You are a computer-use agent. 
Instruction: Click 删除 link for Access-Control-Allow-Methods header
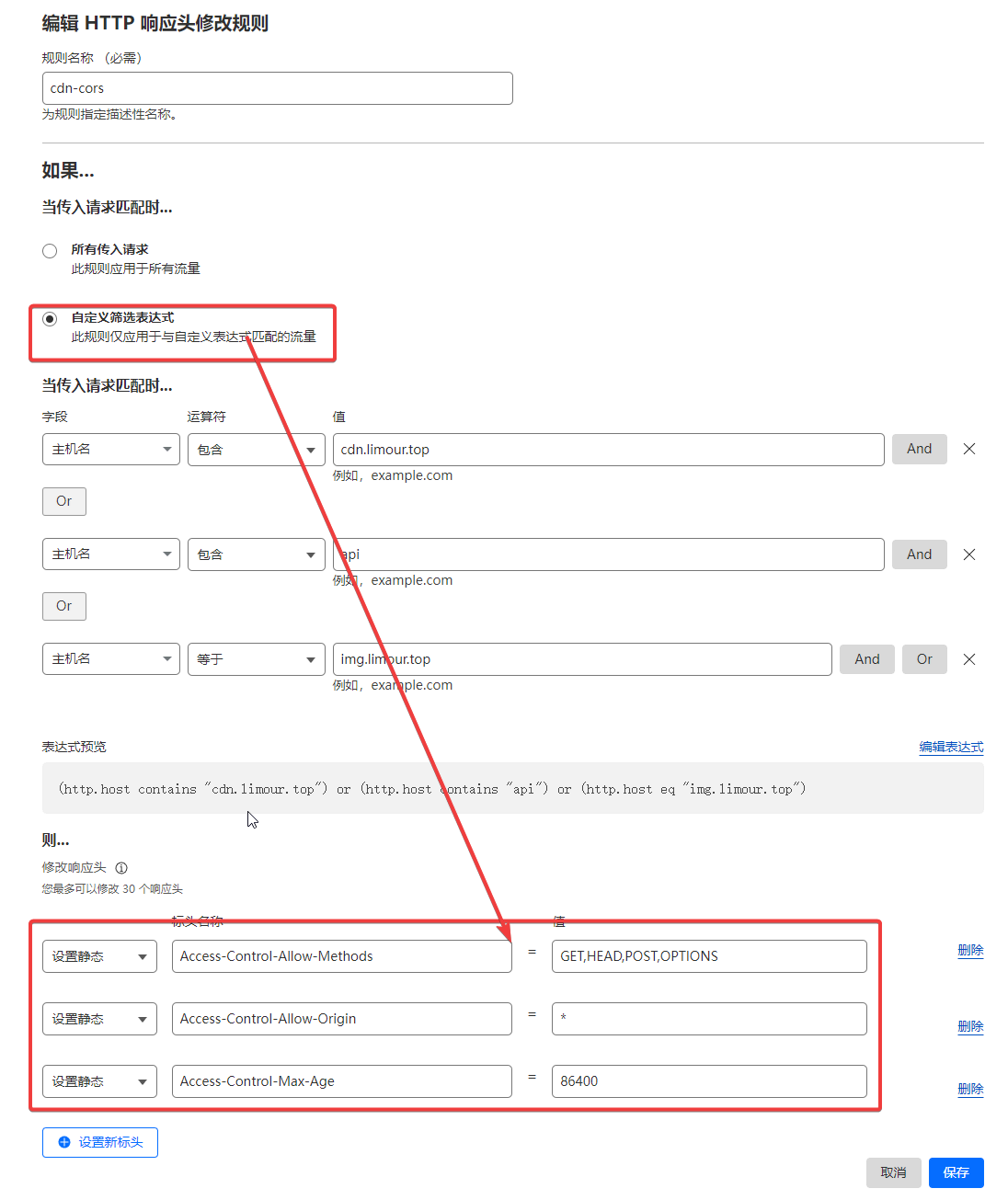970,951
